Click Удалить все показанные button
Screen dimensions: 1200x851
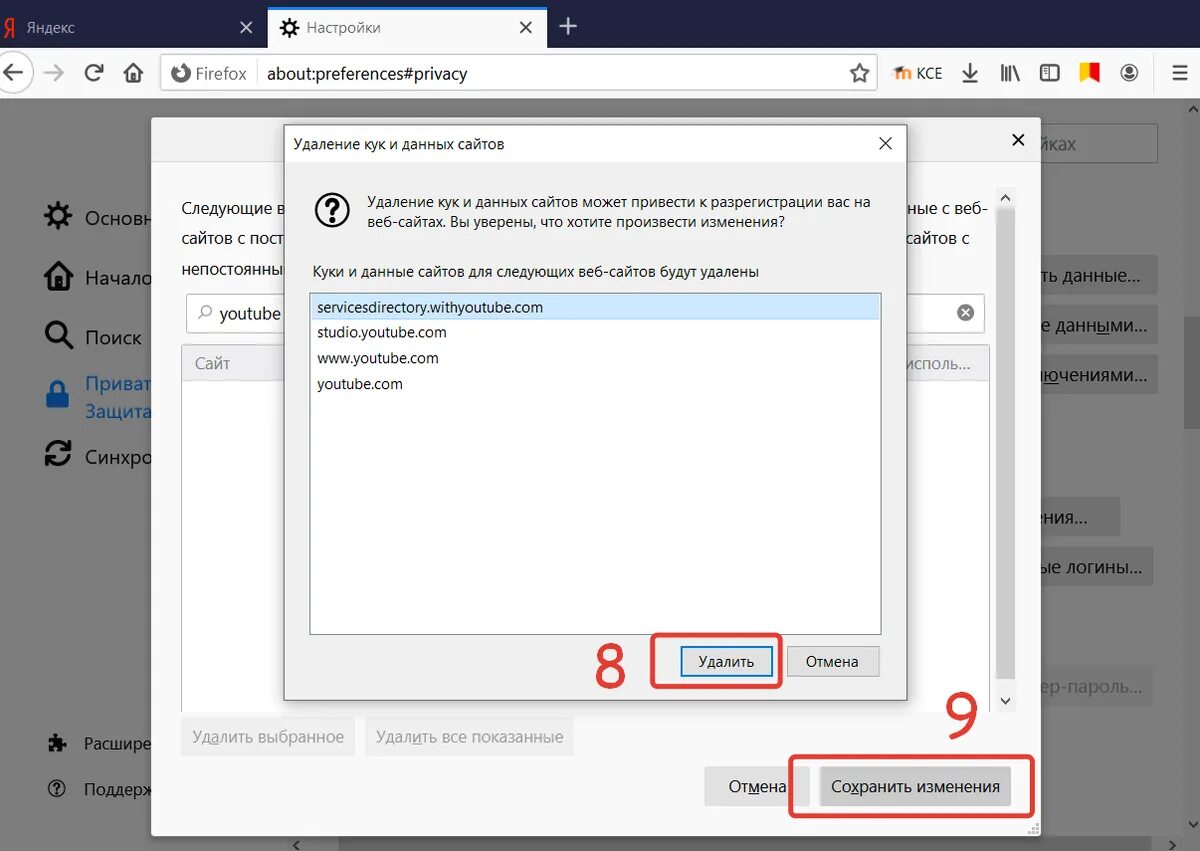coord(469,737)
